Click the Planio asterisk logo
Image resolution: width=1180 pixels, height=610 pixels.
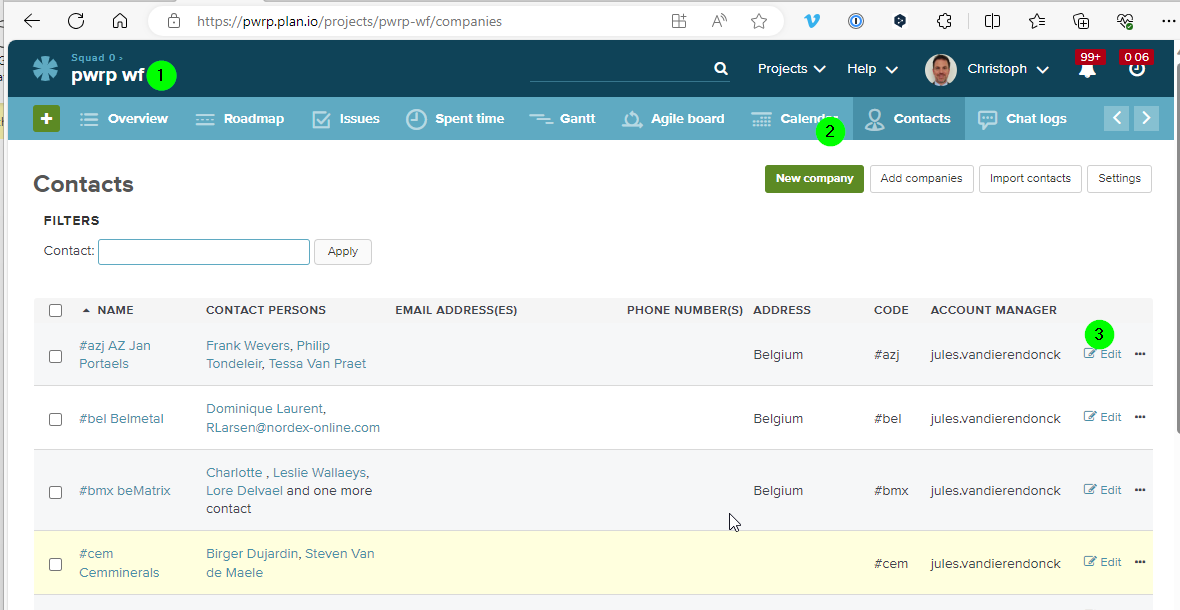click(45, 68)
